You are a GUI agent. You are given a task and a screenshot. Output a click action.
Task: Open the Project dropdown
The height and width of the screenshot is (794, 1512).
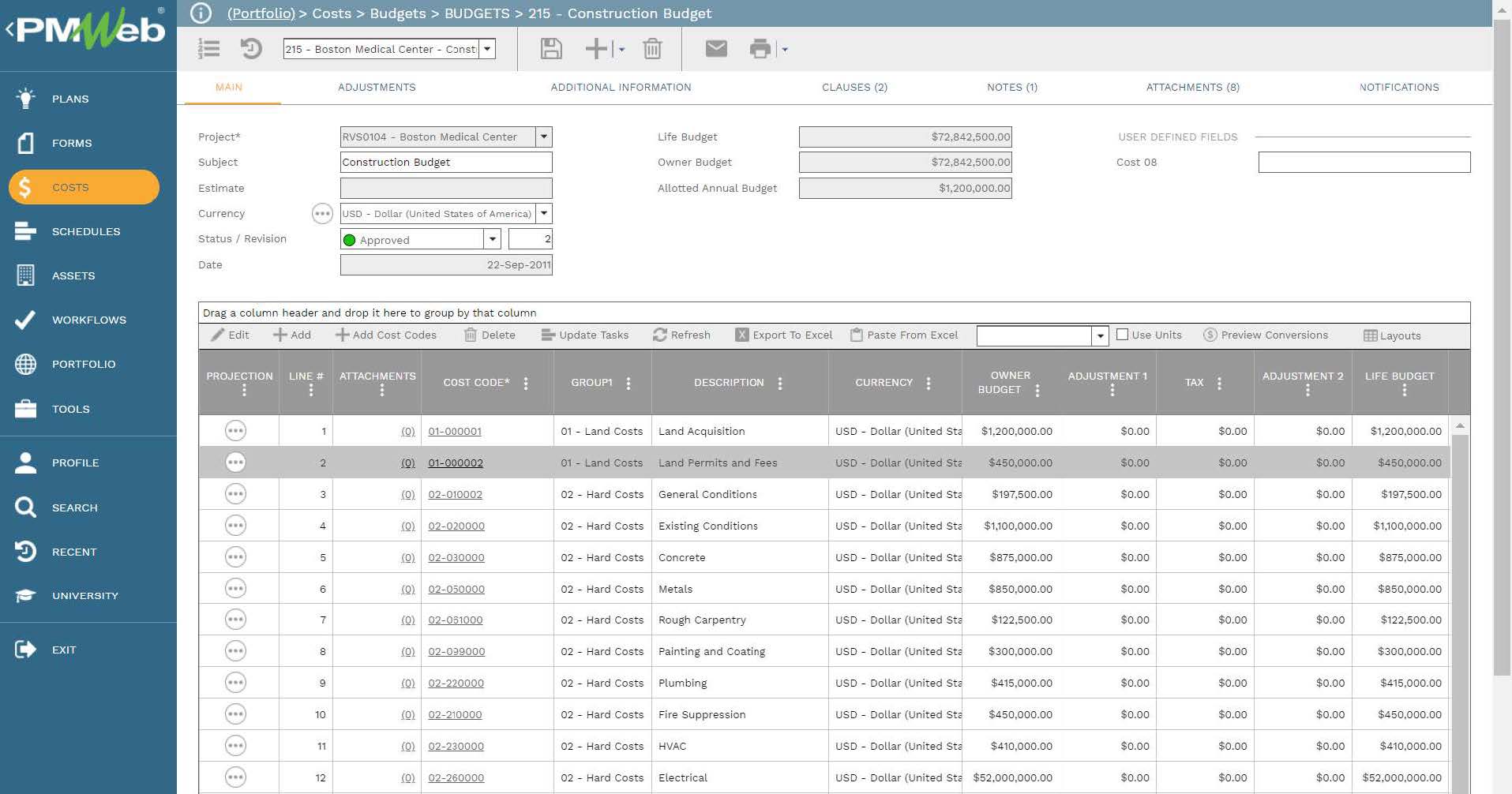tap(544, 137)
